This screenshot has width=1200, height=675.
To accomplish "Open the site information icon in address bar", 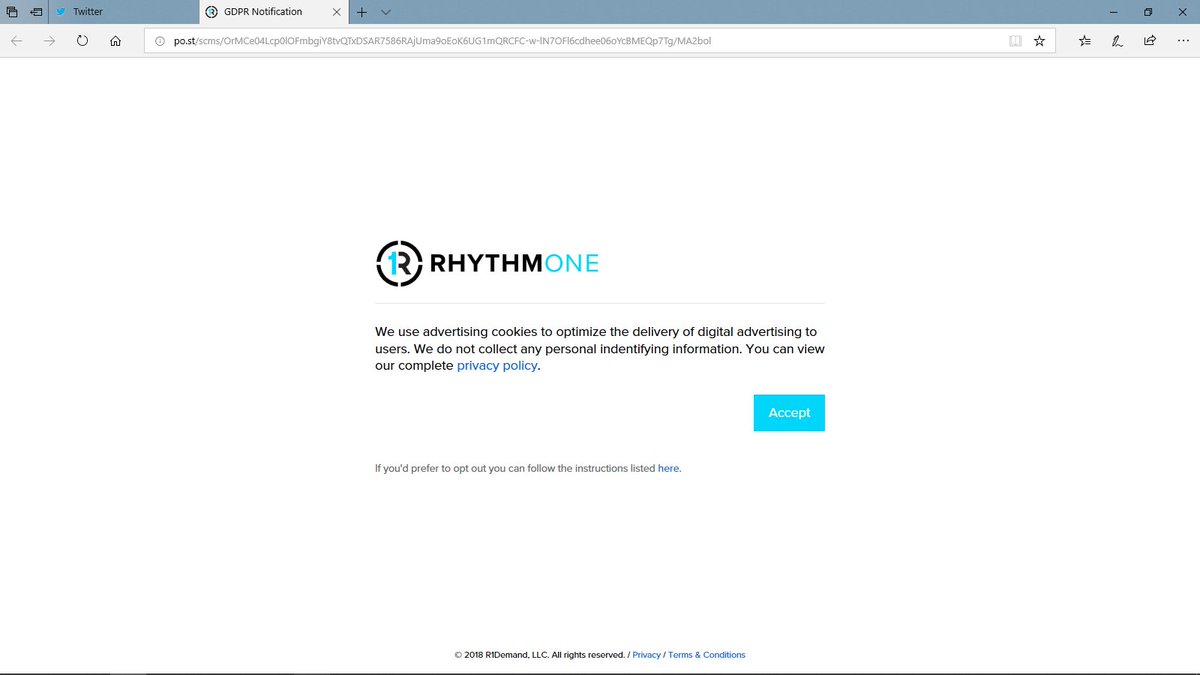I will (x=160, y=41).
